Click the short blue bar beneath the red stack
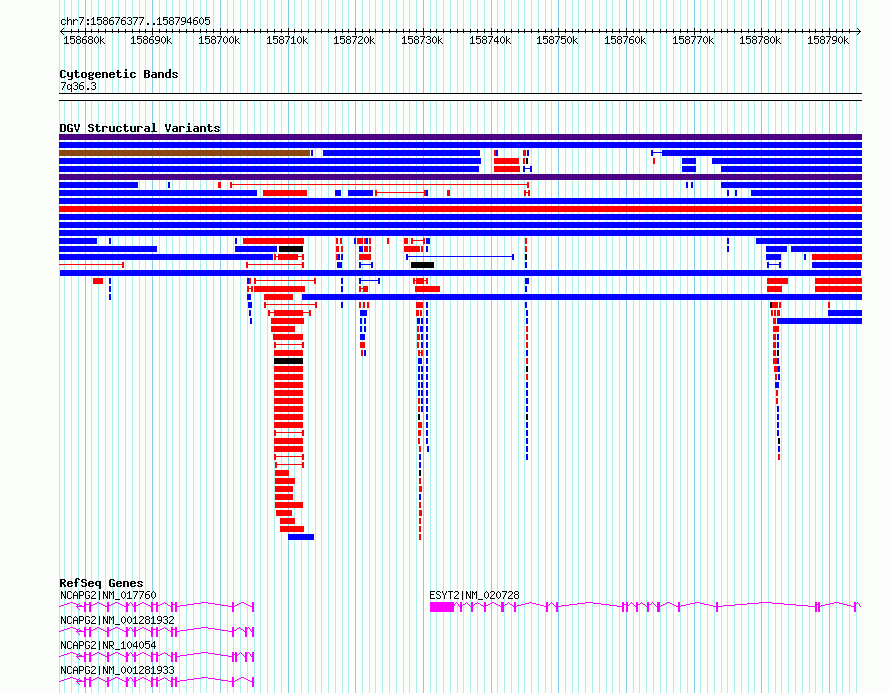The width and height of the screenshot is (890, 693). point(301,537)
